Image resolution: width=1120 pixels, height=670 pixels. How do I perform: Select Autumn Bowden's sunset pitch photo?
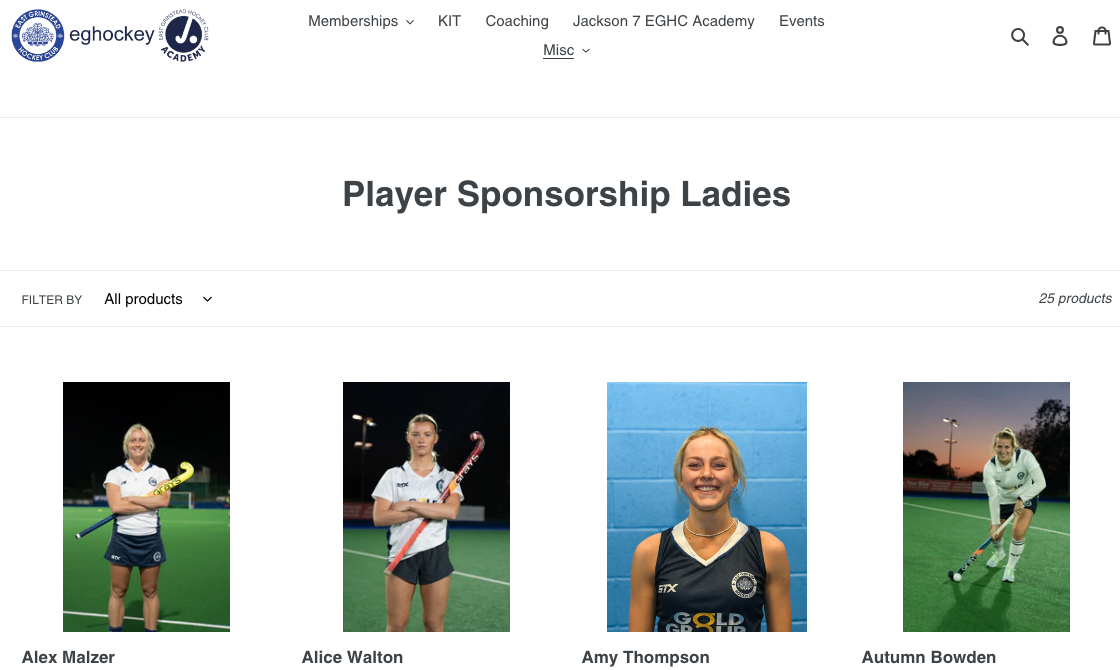click(x=986, y=506)
